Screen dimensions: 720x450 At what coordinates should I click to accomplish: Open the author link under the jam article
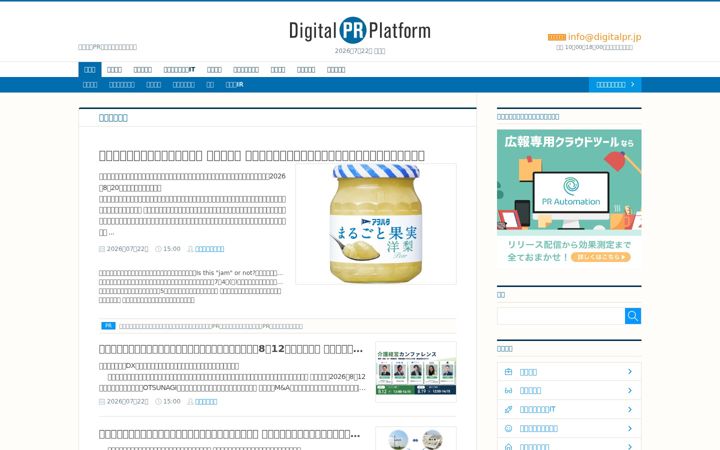click(x=209, y=249)
